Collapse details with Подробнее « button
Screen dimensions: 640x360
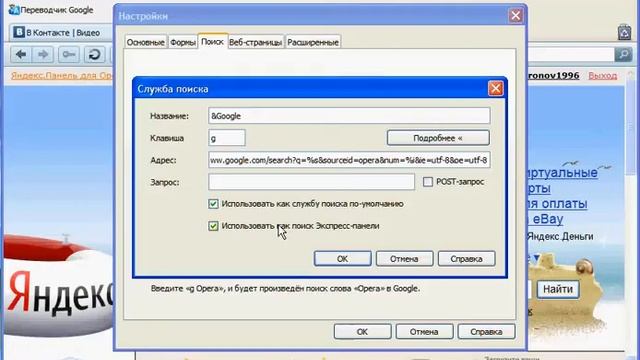click(438, 138)
